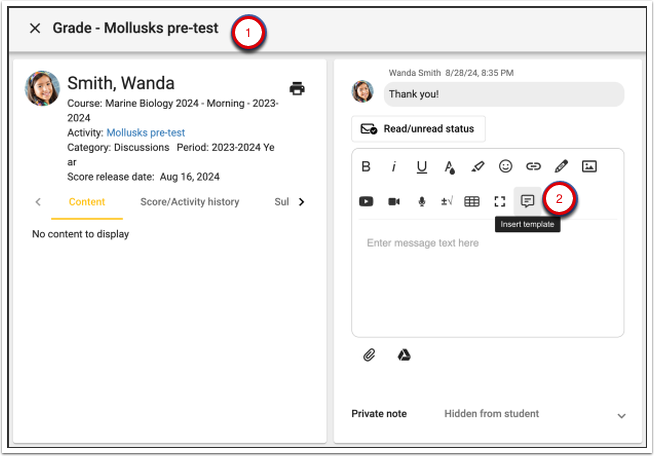
Task: Insert a math equation
Action: pyautogui.click(x=446, y=201)
